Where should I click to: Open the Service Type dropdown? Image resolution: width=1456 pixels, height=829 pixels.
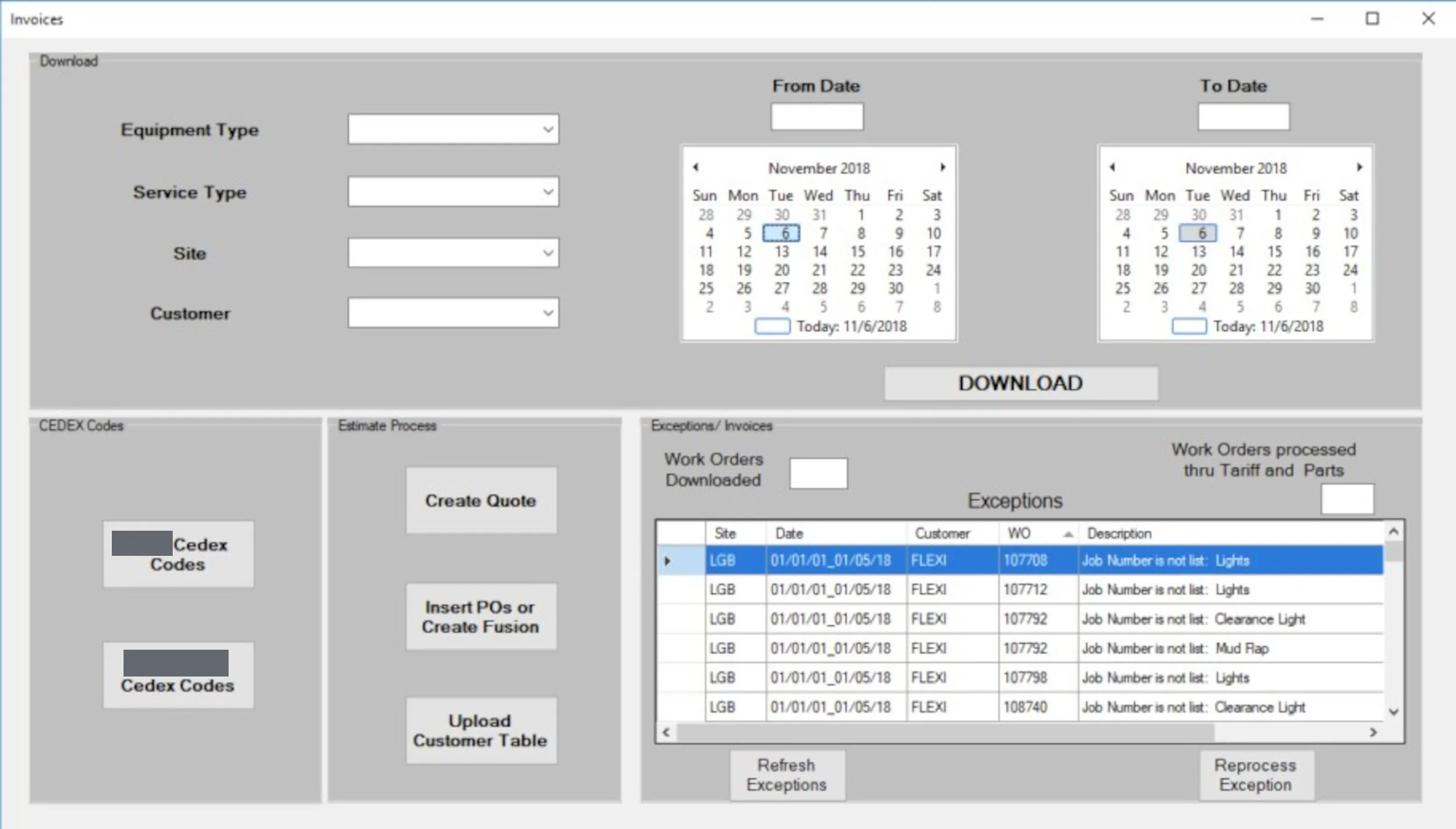click(x=547, y=192)
